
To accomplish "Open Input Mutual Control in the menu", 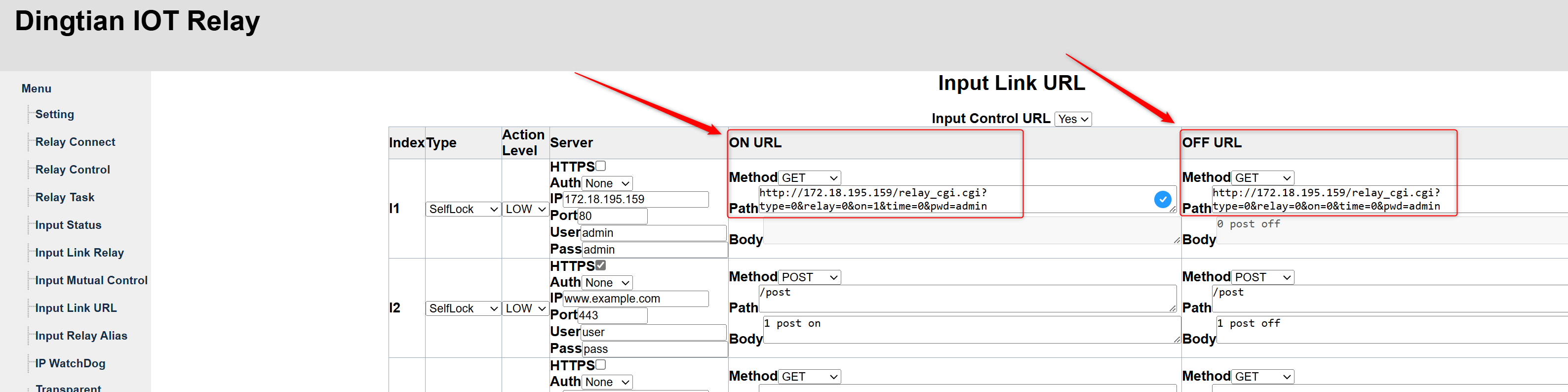I will tap(91, 280).
